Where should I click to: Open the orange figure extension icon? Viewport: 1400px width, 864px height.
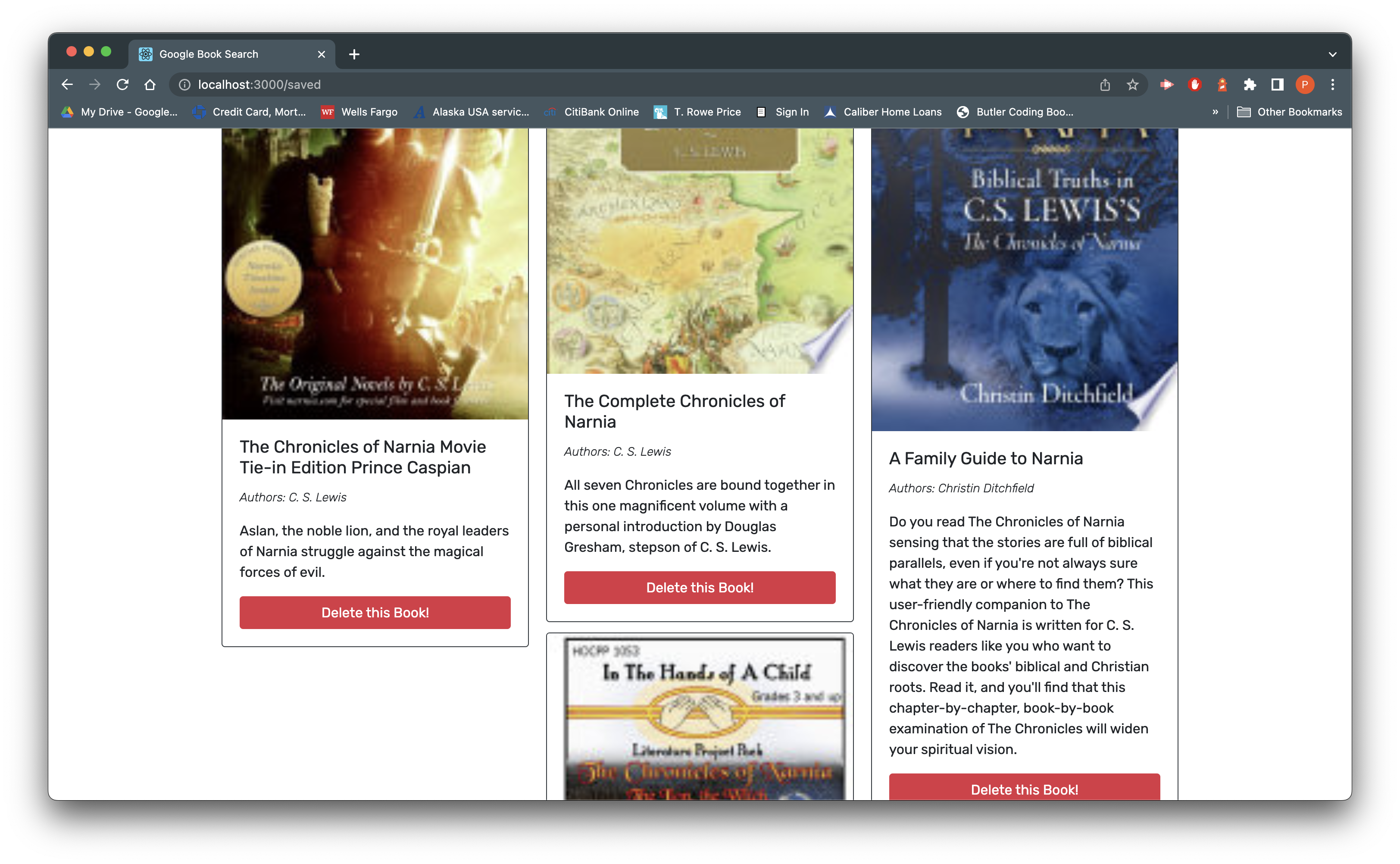(1222, 85)
